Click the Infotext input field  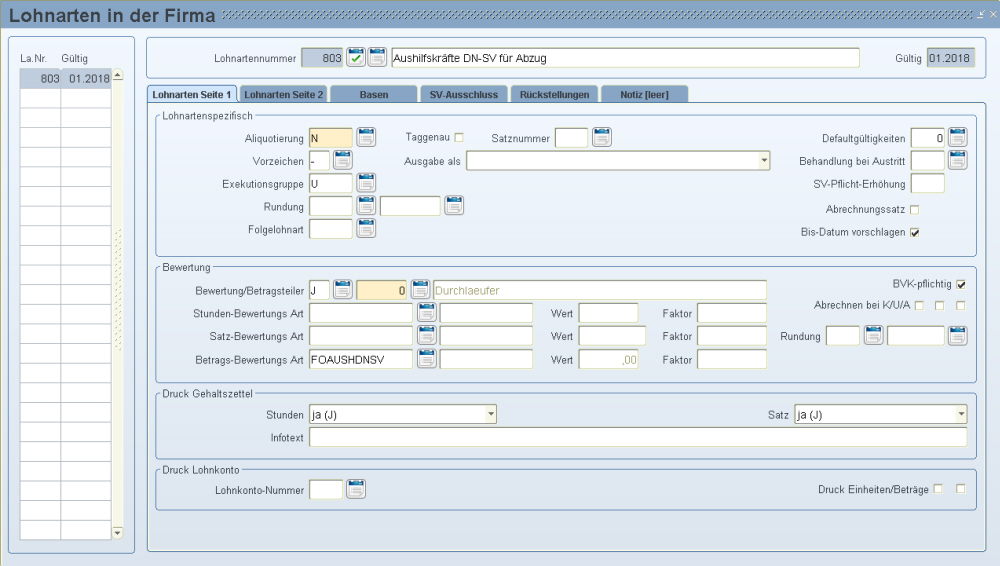click(x=638, y=437)
